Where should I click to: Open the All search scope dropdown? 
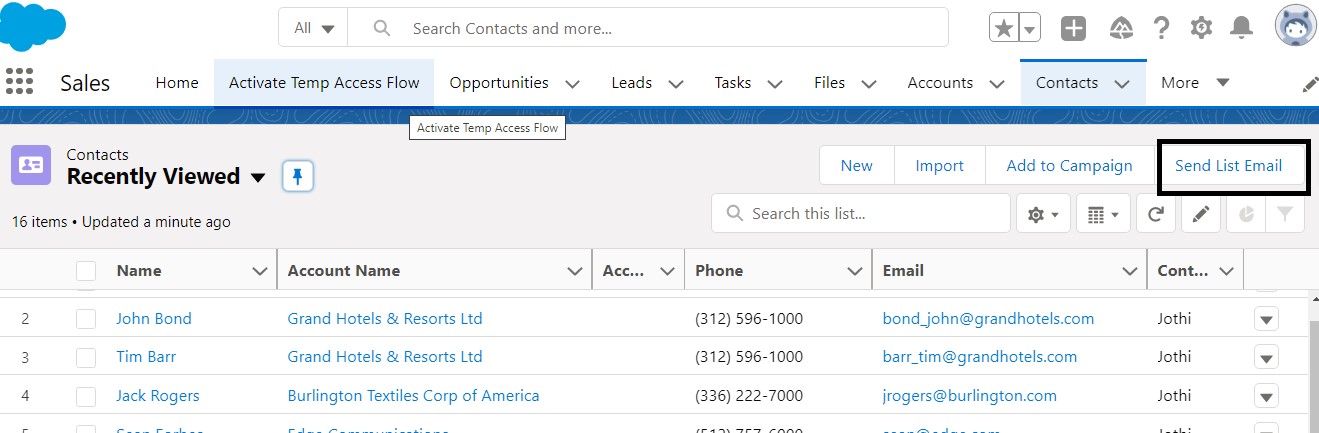point(313,28)
